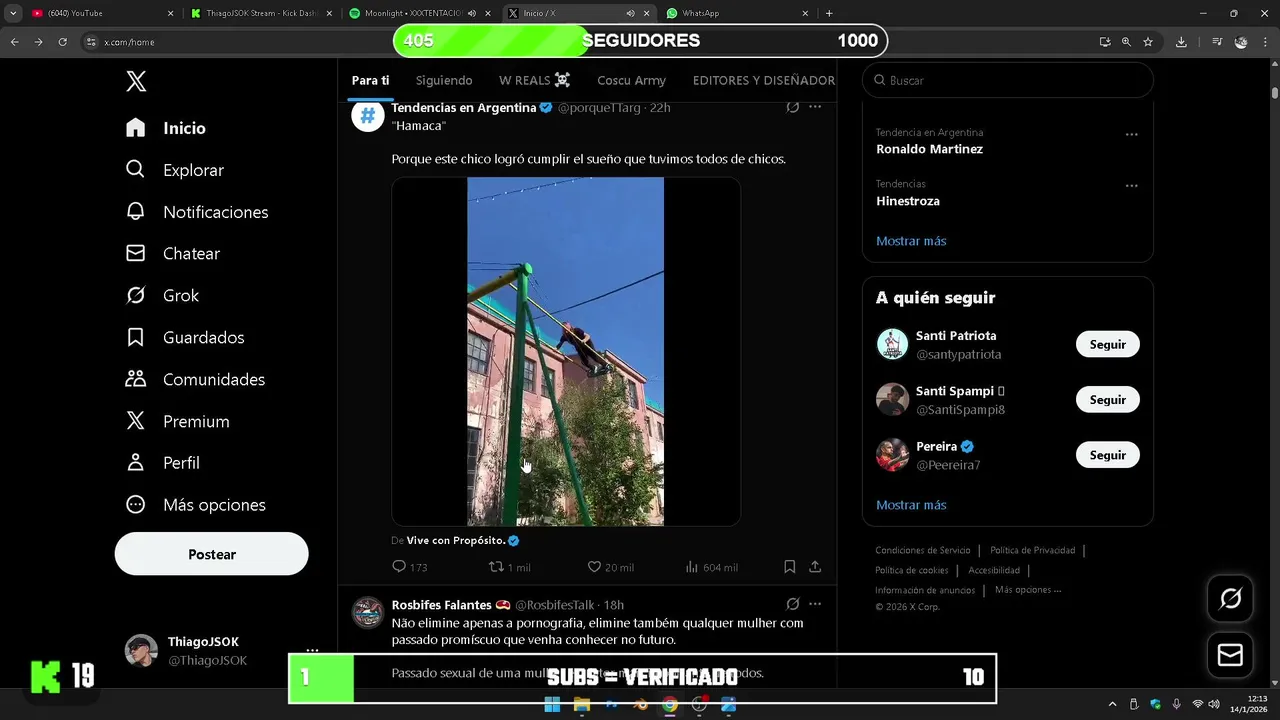Reply to the Hamaca post with 173 comments
The image size is (1280, 720).
[410, 567]
